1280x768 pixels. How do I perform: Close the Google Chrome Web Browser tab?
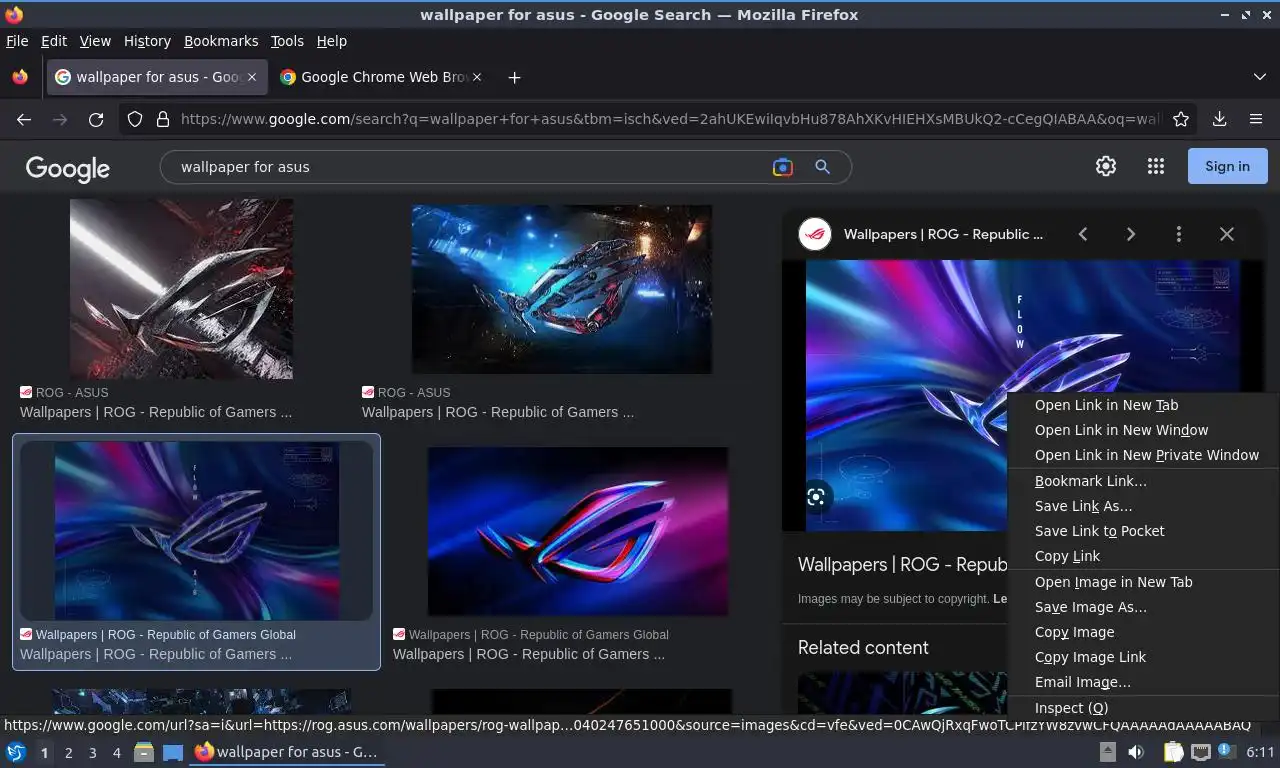477,77
